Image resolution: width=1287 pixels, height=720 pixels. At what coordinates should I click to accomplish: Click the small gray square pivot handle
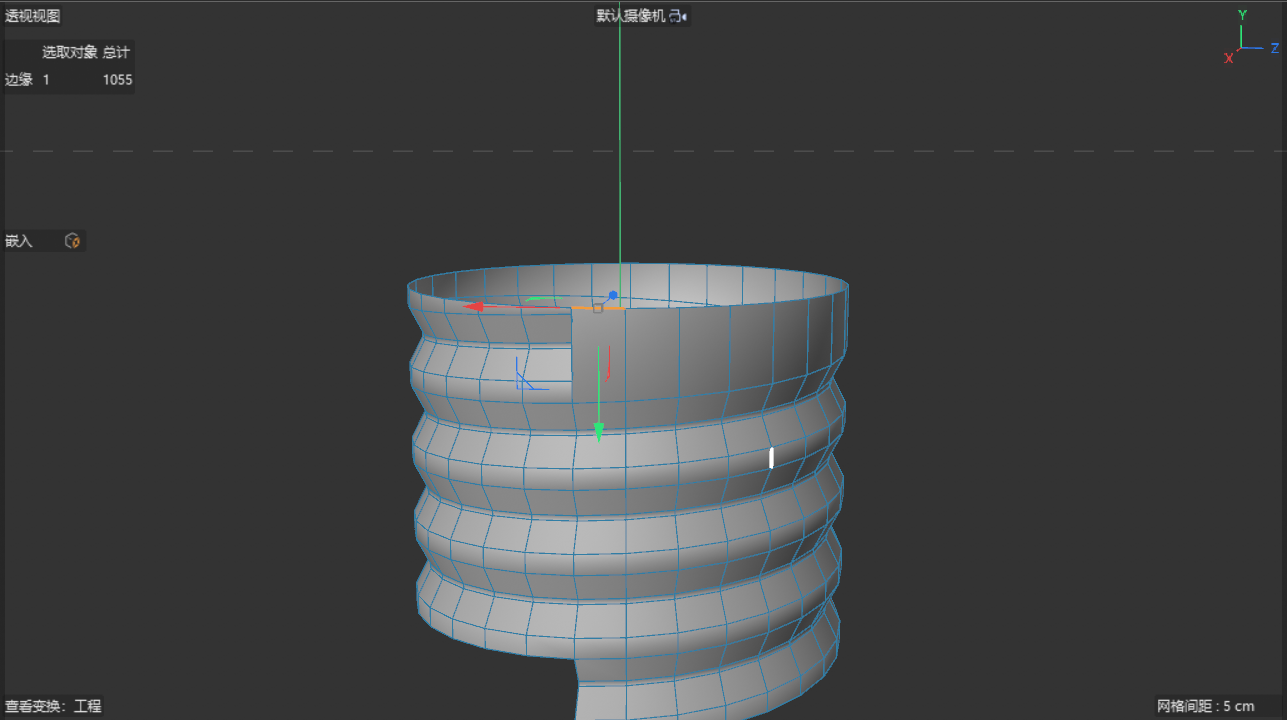(x=598, y=308)
